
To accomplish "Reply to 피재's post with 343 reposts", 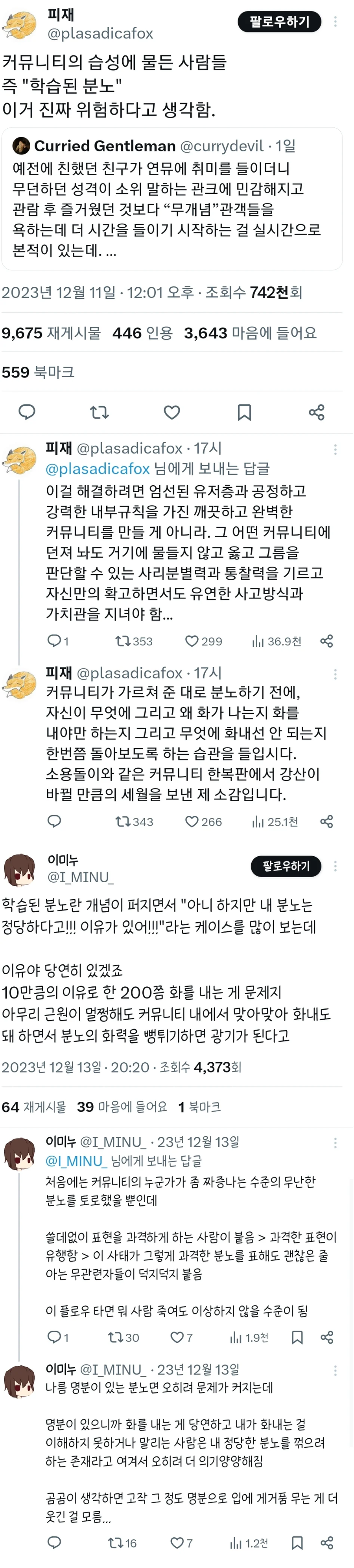I will [54, 821].
